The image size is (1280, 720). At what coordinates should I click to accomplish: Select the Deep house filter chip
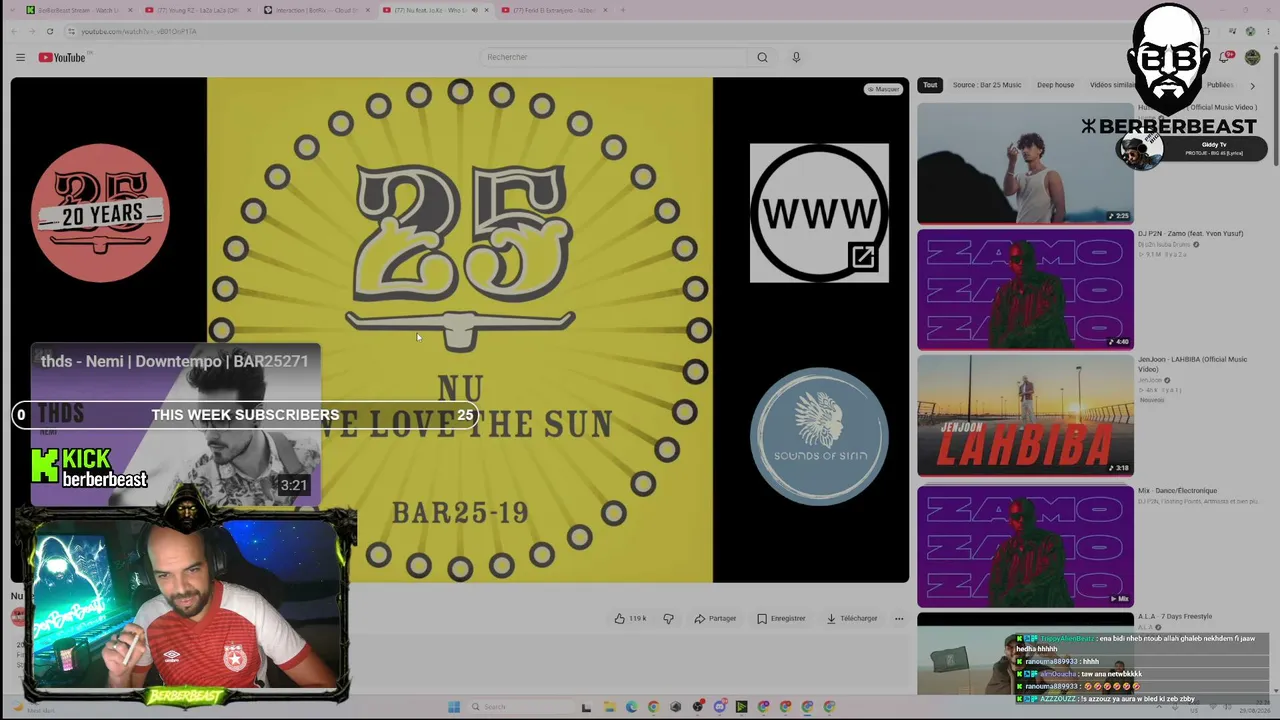(1055, 85)
